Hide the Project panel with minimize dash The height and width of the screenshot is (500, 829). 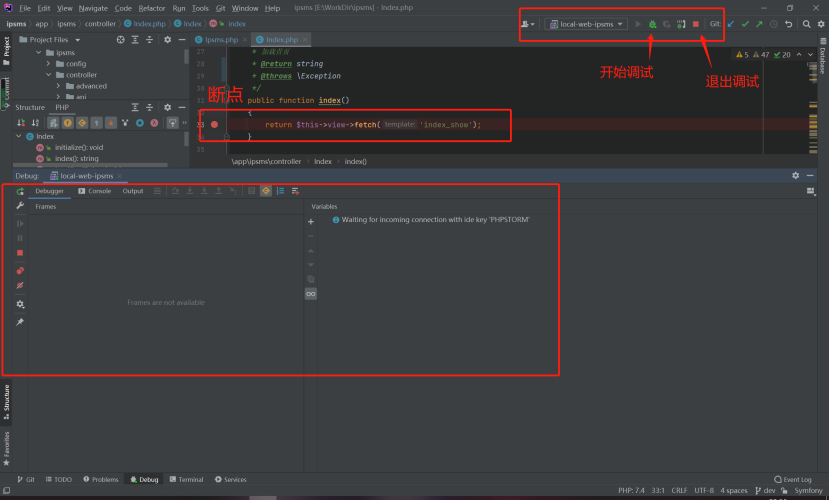[182, 40]
